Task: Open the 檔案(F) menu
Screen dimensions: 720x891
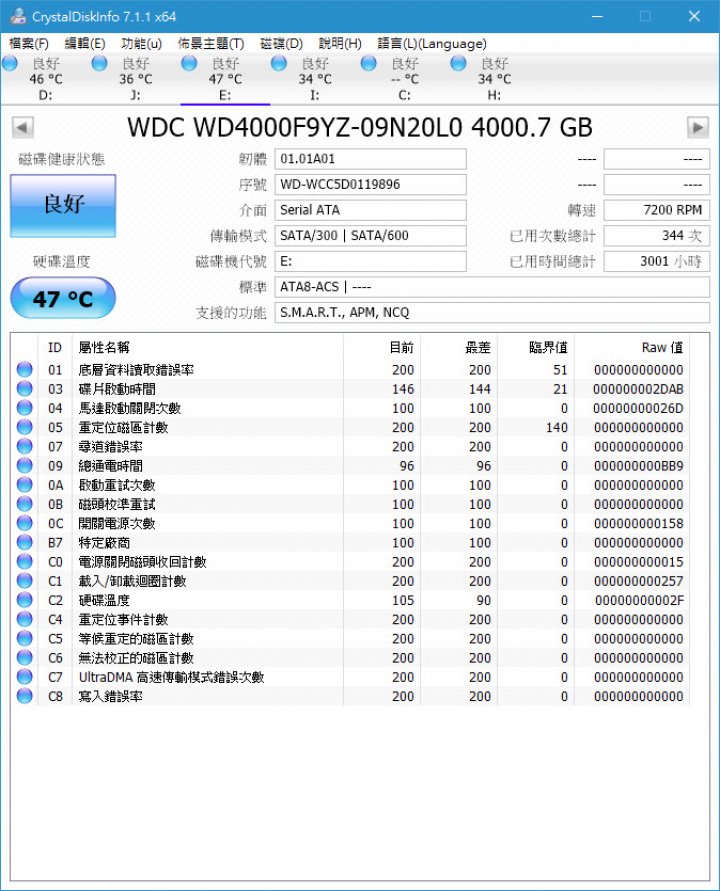Action: [28, 44]
